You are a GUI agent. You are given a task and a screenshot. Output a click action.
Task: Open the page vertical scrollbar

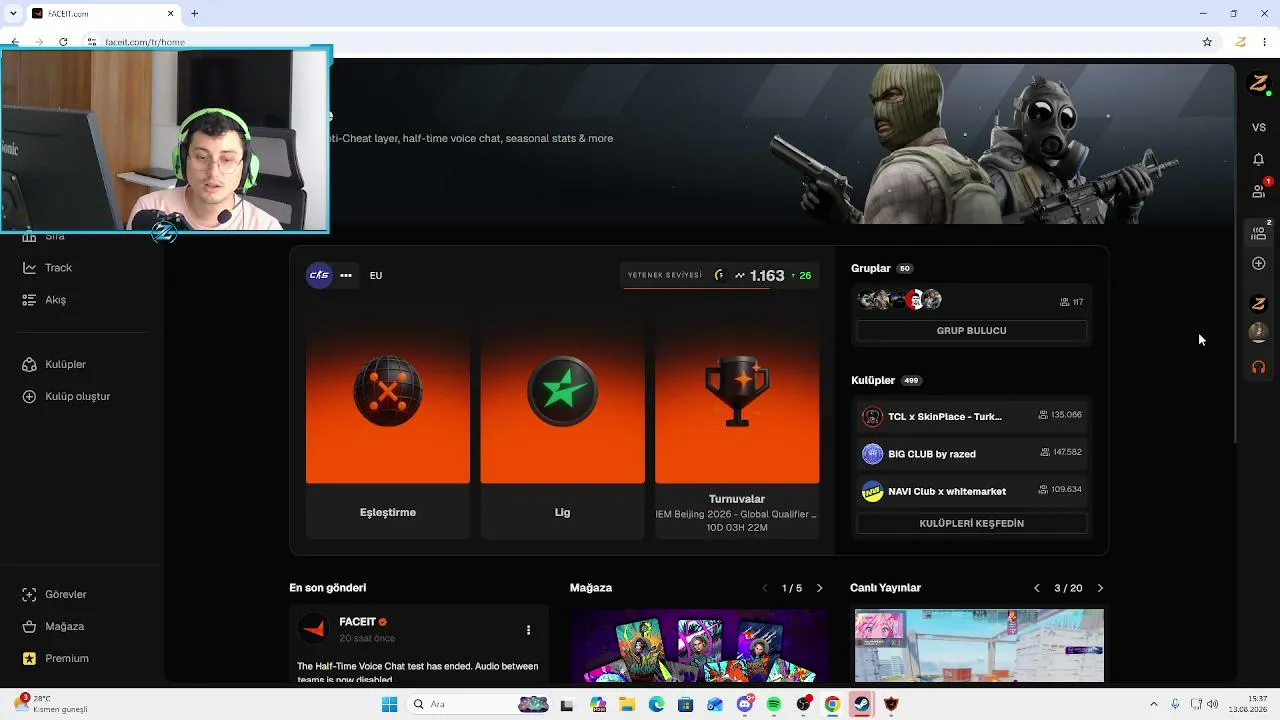(x=1236, y=255)
